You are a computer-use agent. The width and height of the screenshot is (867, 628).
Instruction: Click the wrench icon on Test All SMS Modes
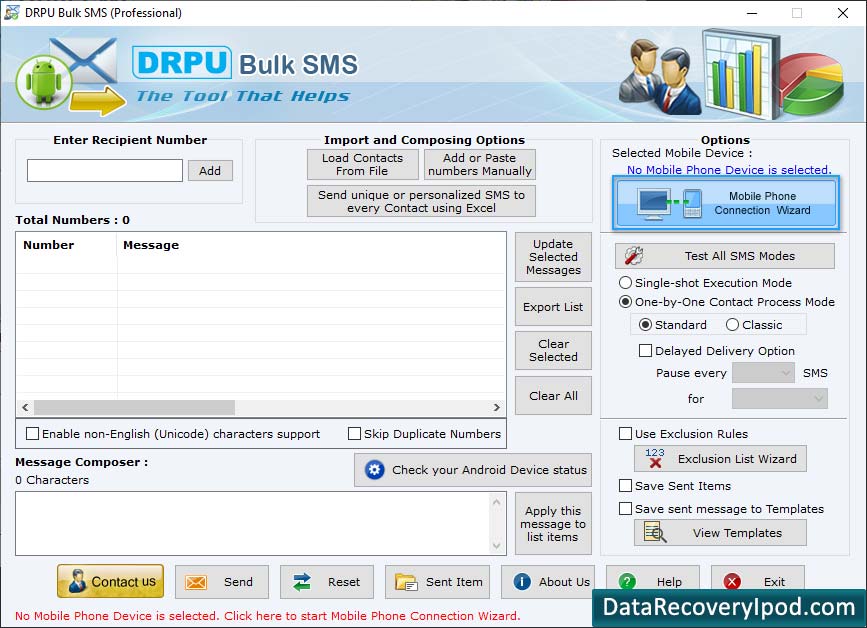point(634,256)
